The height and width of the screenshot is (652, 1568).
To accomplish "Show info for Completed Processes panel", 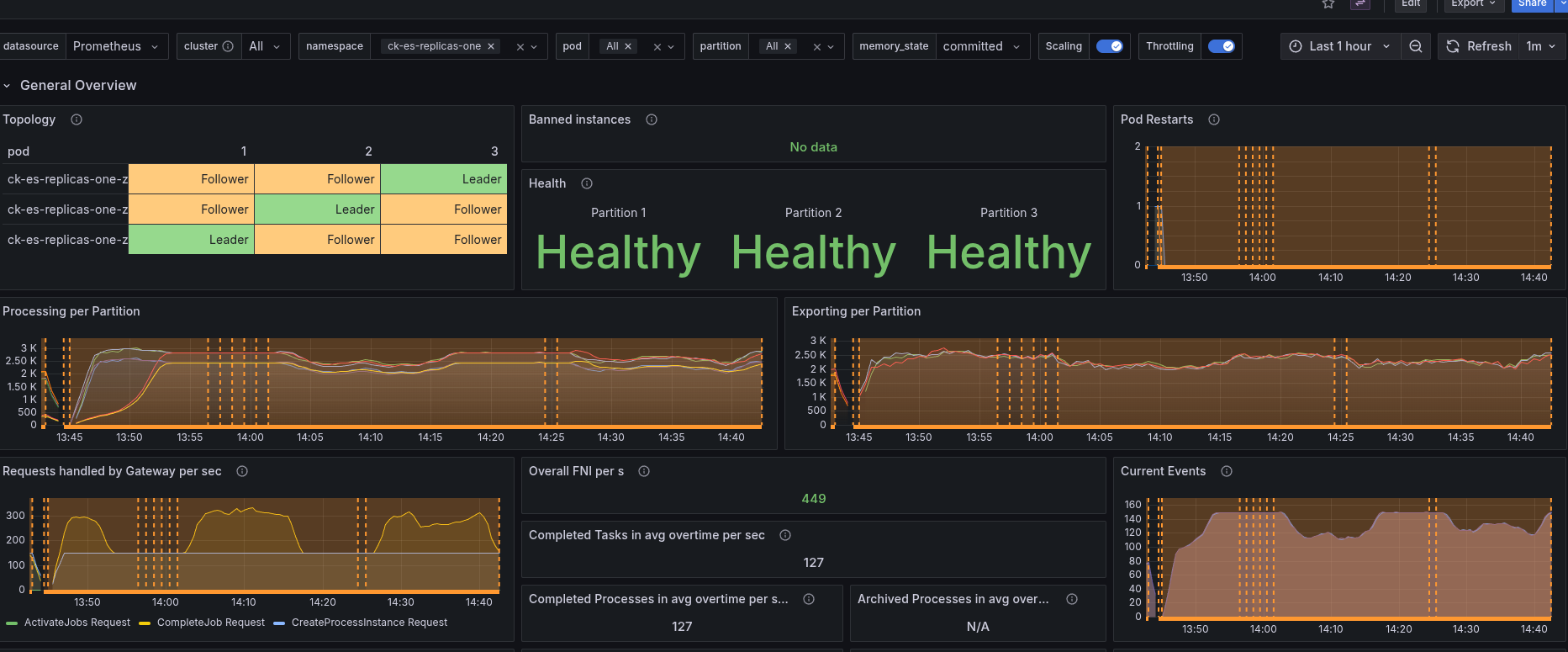I will point(809,599).
